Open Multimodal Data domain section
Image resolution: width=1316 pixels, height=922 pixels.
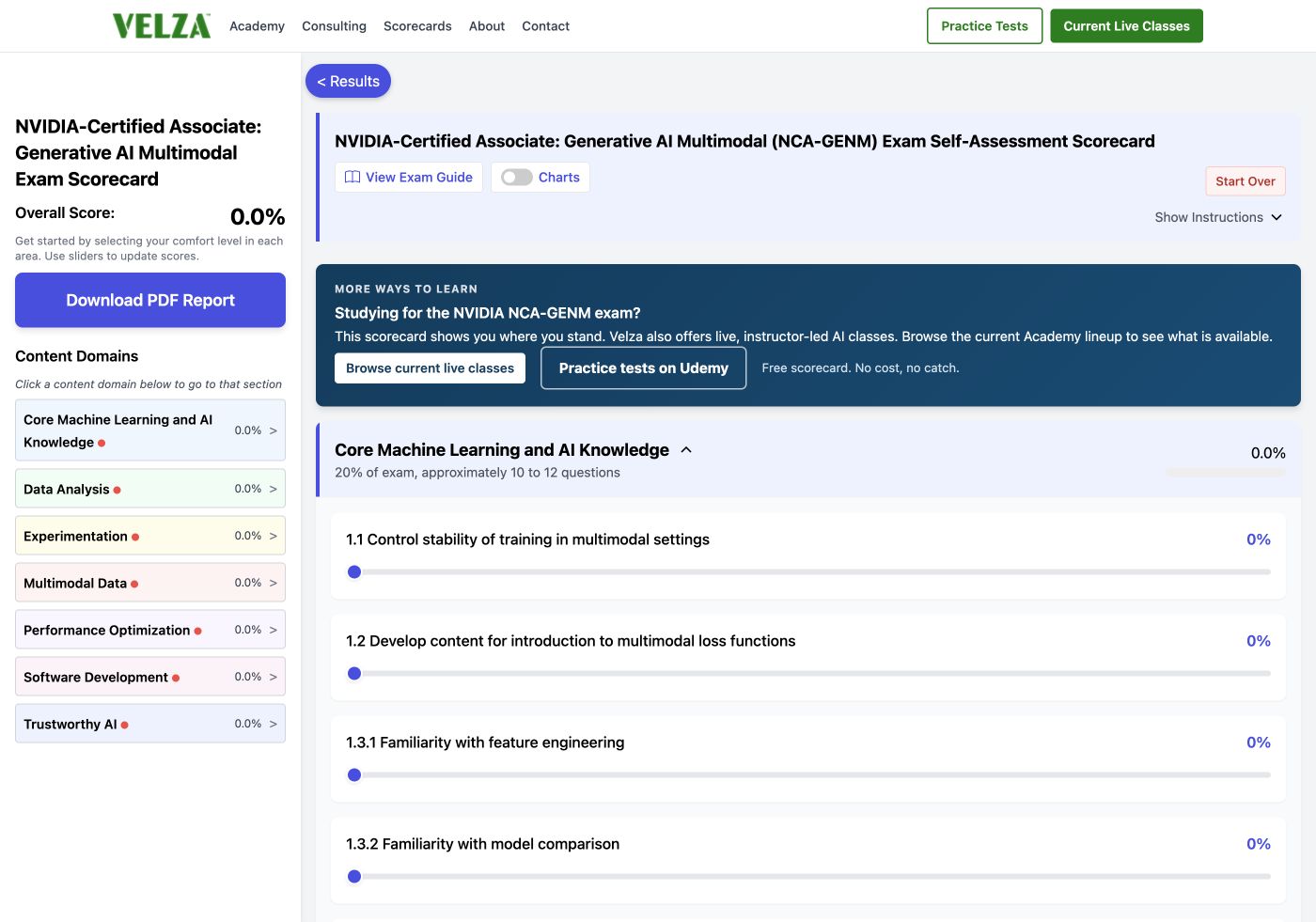click(x=150, y=583)
